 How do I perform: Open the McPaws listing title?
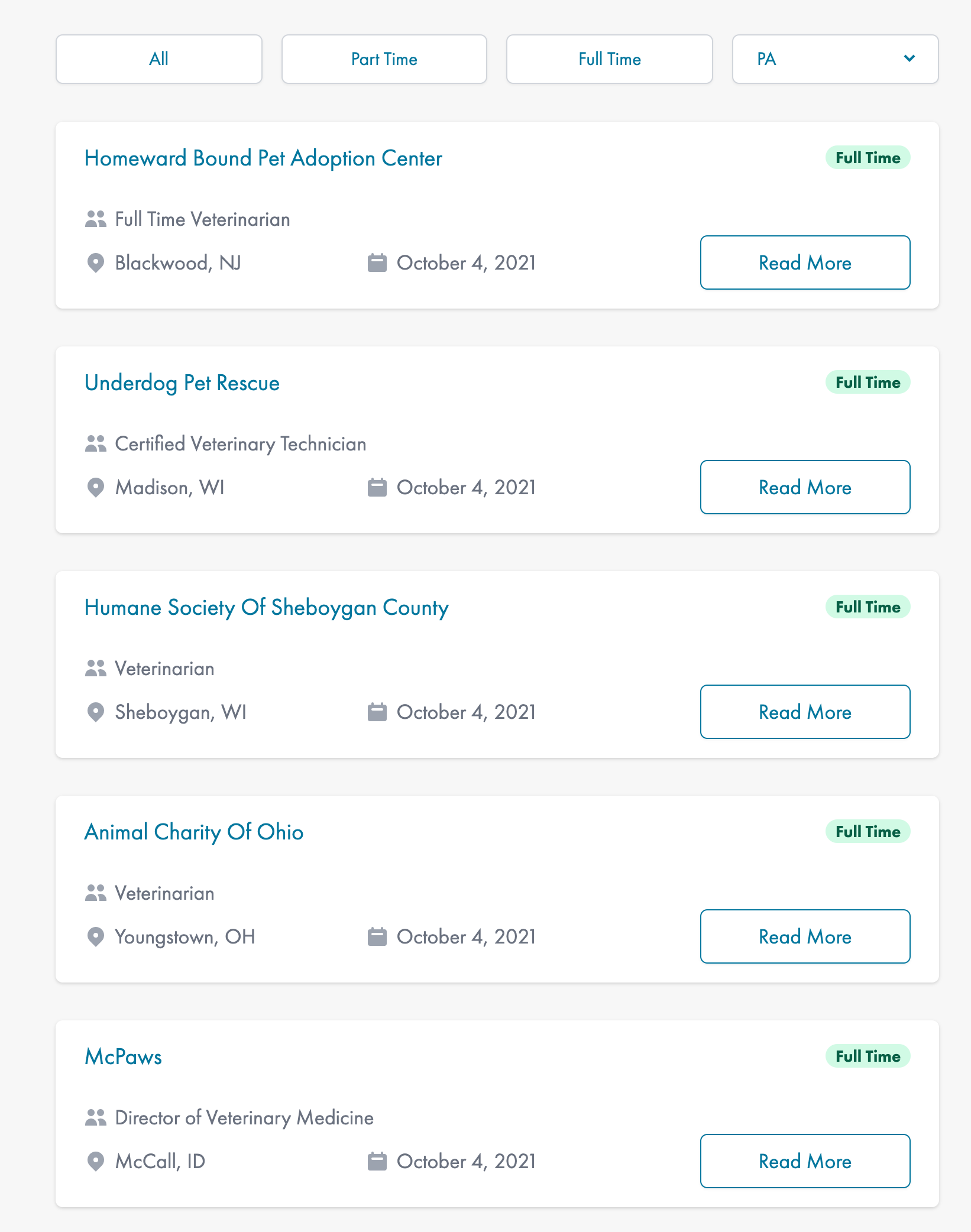pos(123,1057)
